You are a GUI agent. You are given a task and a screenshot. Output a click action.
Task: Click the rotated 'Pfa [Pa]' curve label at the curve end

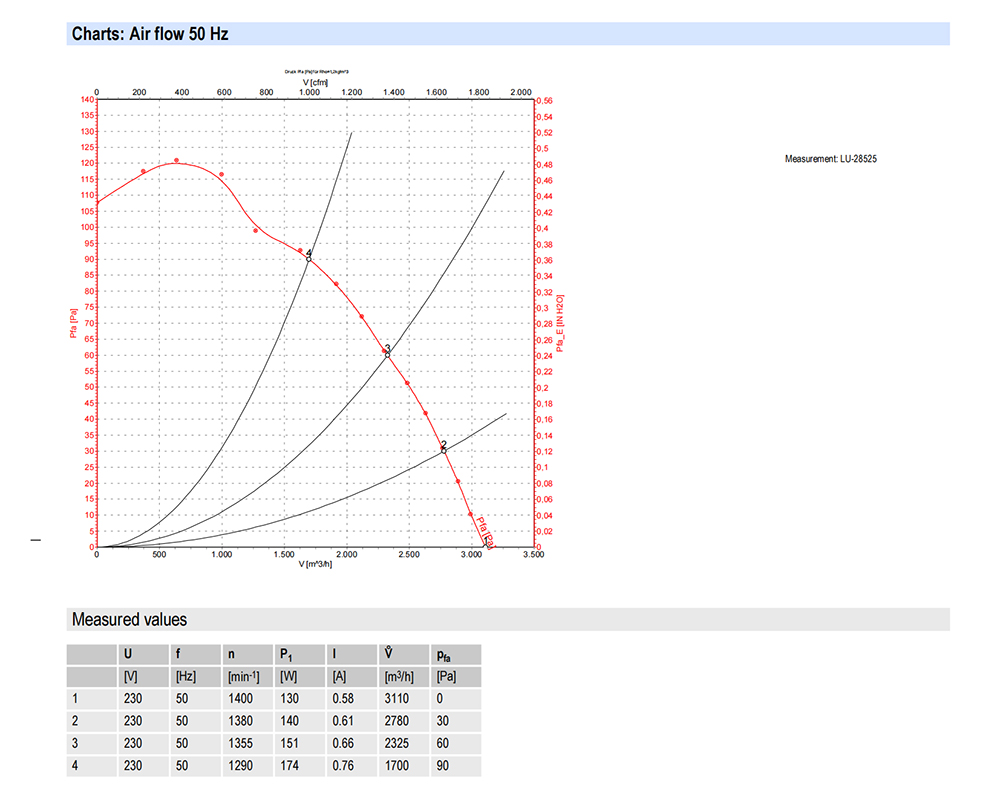pyautogui.click(x=486, y=532)
